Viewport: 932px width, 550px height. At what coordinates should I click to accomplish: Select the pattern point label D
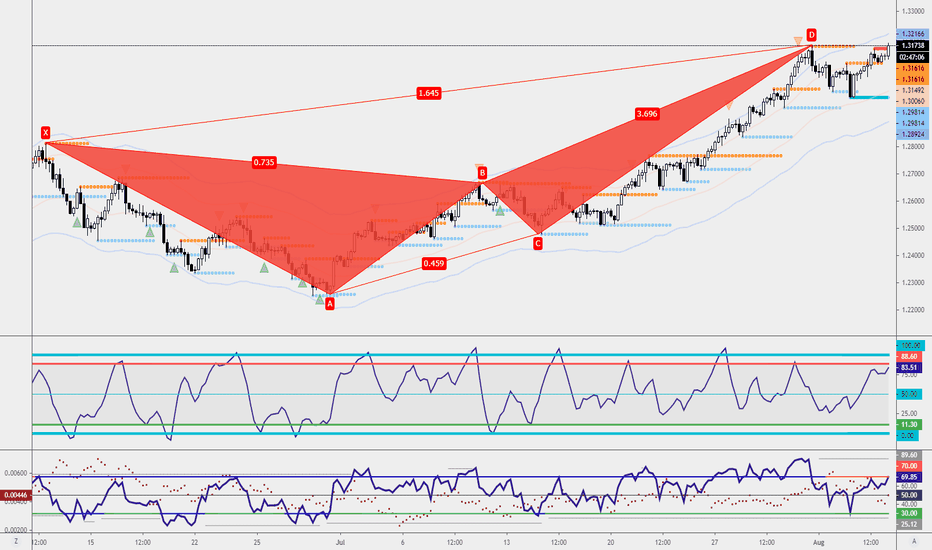point(811,34)
